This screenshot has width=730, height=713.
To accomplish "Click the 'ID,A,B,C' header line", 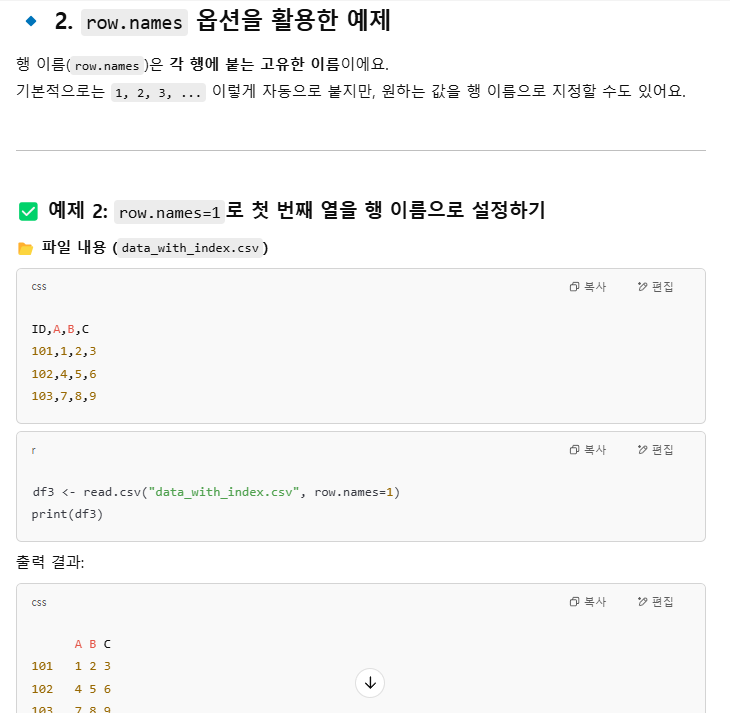I will pos(60,329).
